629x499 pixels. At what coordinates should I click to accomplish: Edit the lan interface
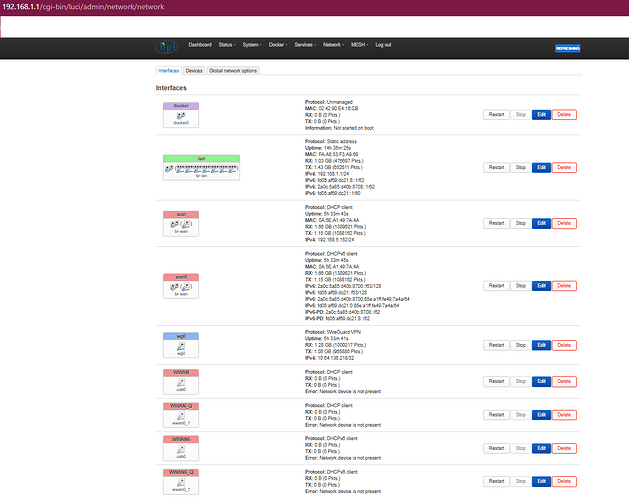coord(542,167)
